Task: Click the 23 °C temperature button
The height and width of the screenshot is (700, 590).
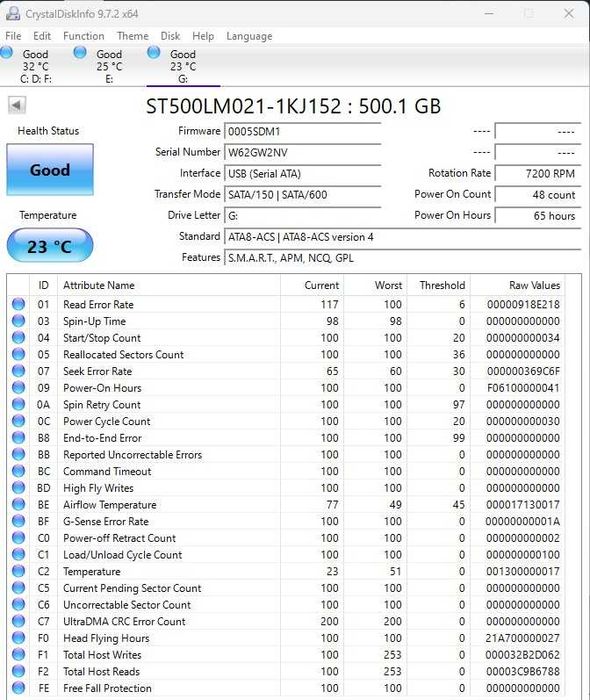Action: tap(50, 246)
